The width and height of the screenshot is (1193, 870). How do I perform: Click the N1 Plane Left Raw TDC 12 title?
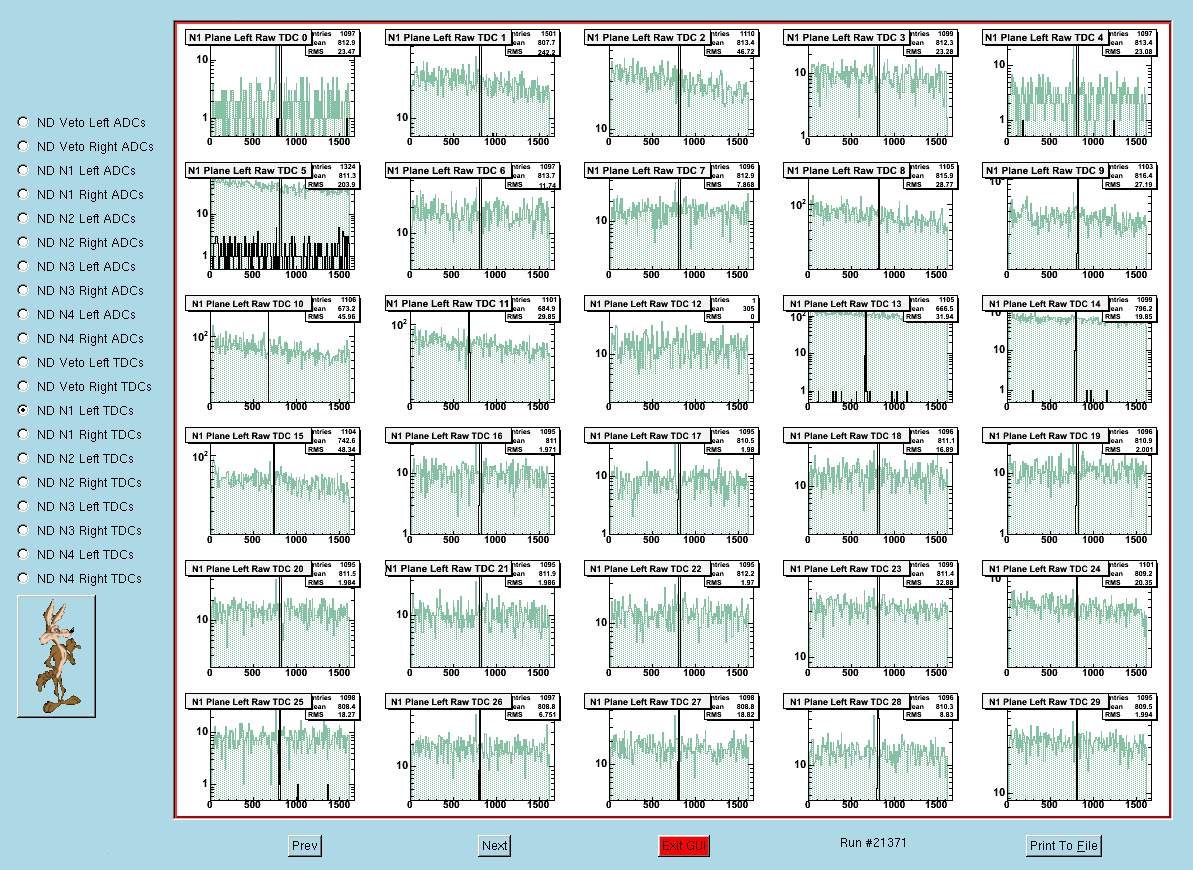tap(647, 303)
